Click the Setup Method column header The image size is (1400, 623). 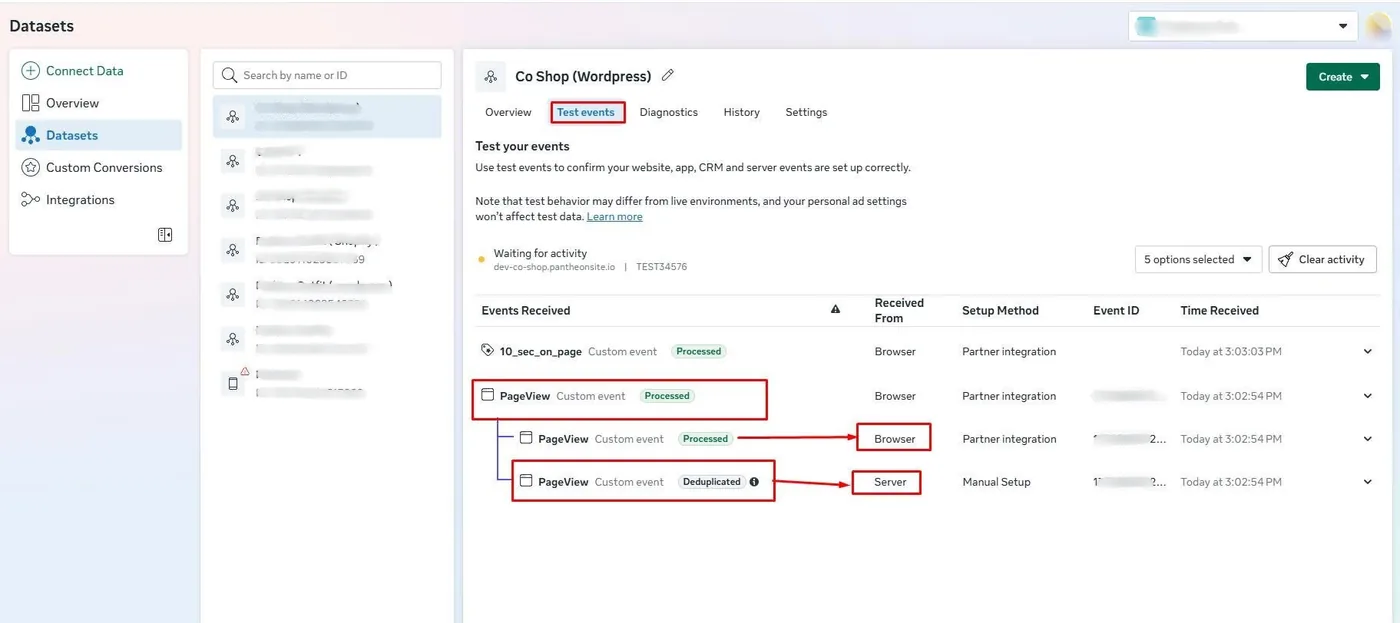(1000, 310)
